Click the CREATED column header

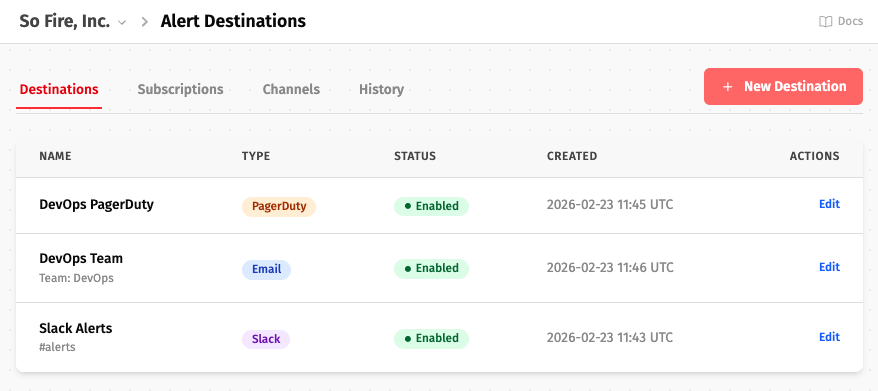click(x=572, y=156)
